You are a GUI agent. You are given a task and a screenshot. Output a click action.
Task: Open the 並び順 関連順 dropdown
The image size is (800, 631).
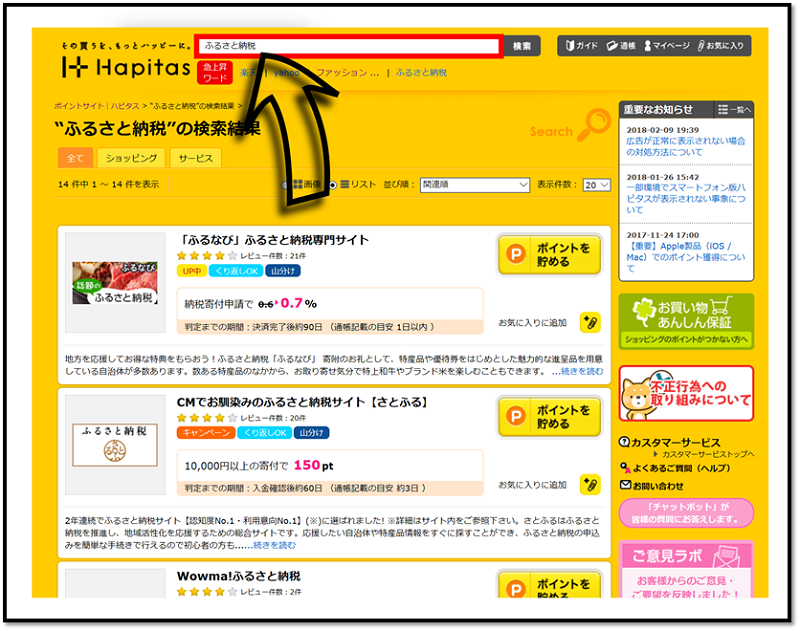point(474,185)
